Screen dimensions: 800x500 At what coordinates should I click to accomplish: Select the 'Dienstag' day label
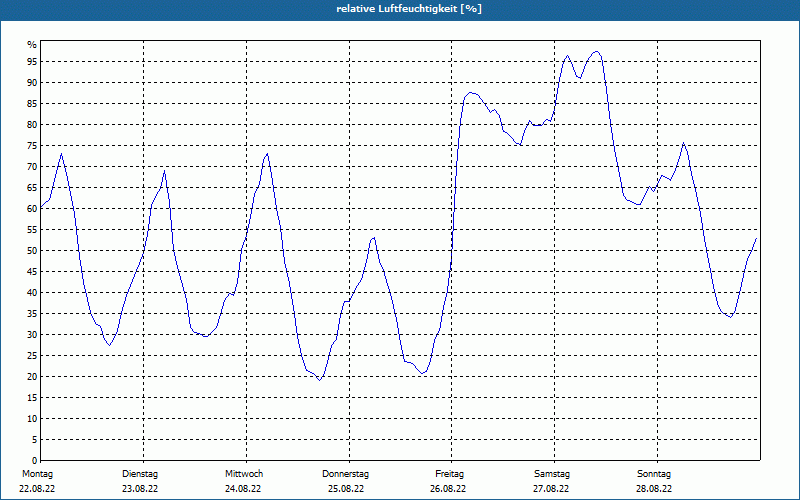140,474
